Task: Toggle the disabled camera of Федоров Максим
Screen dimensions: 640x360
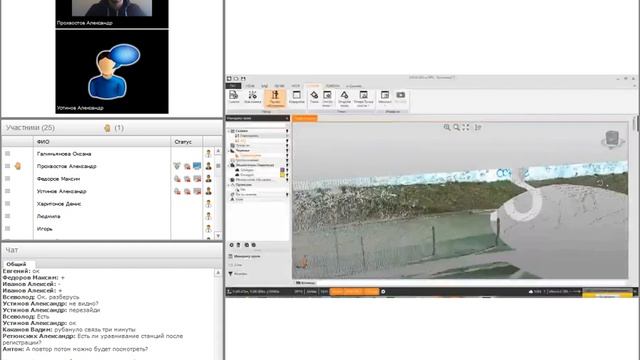Action: tap(187, 179)
